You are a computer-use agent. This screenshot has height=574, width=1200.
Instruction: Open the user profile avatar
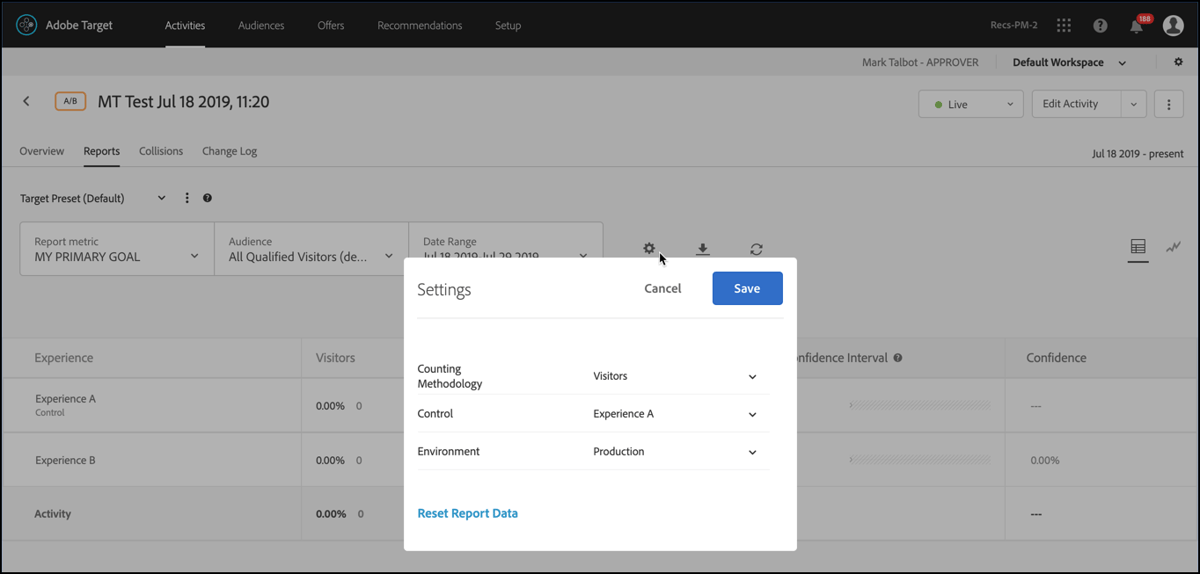[x=1173, y=26]
